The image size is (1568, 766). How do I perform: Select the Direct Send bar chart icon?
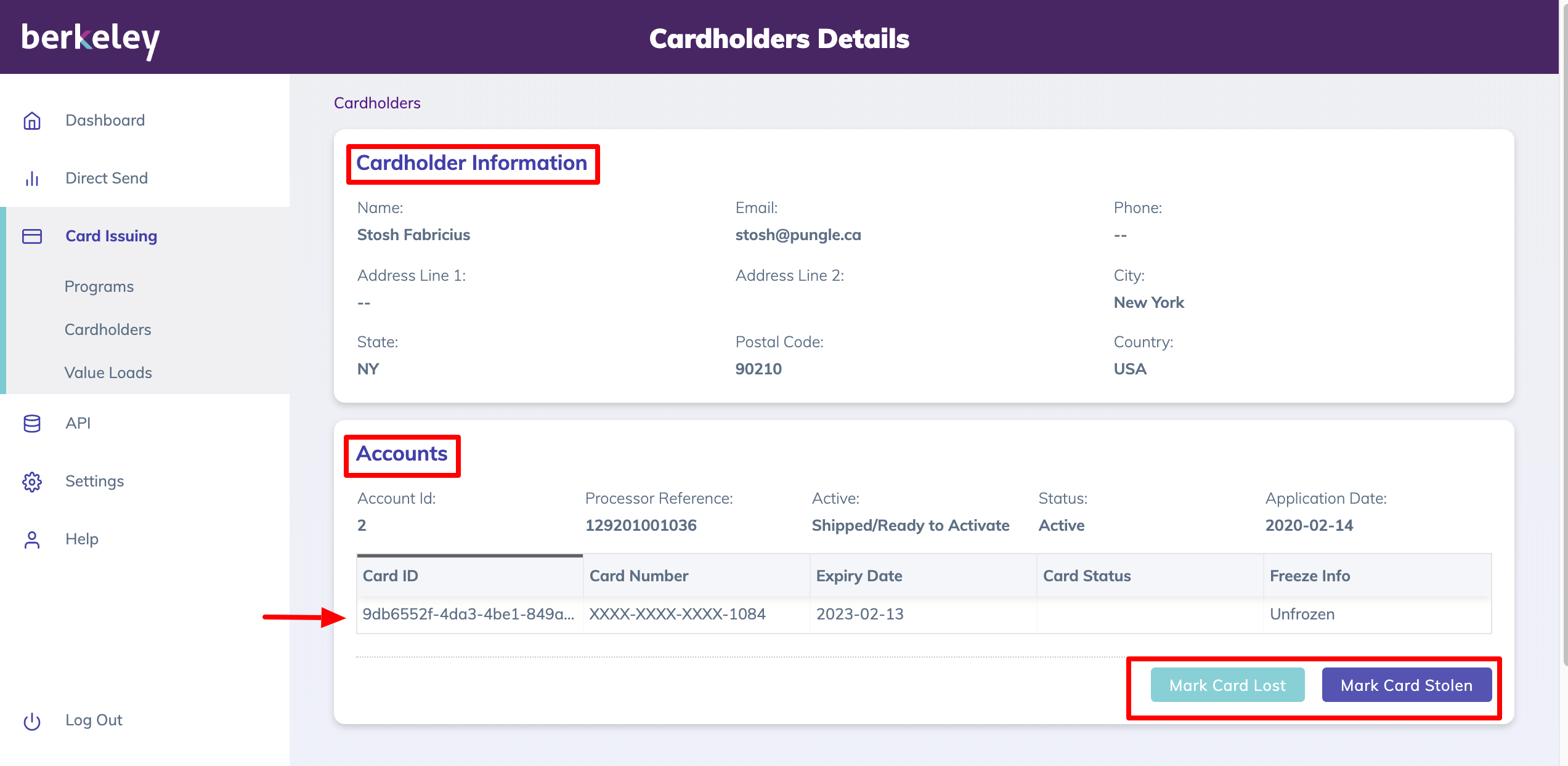[x=32, y=179]
